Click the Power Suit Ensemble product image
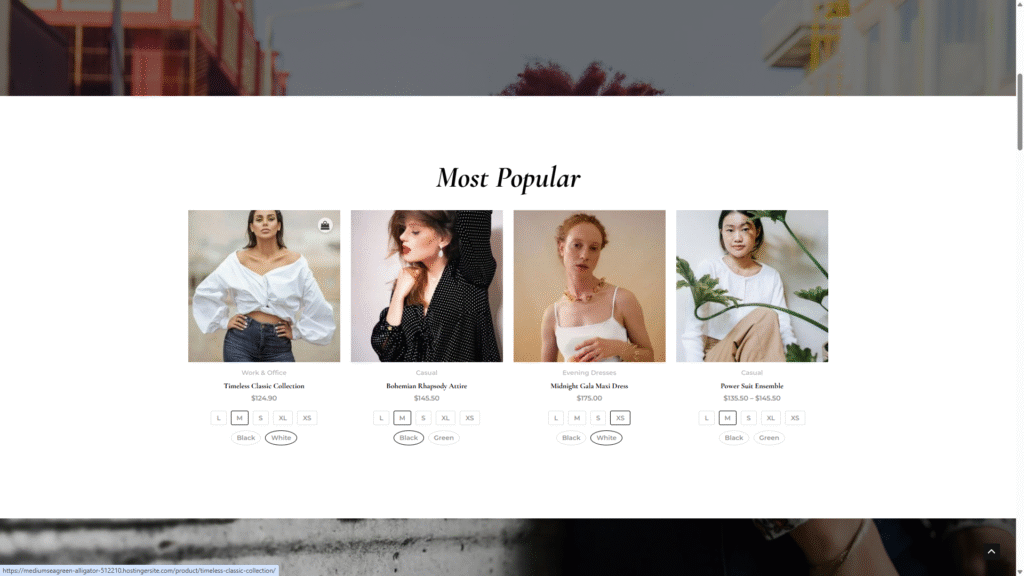Viewport: 1024px width, 576px height. [x=752, y=286]
